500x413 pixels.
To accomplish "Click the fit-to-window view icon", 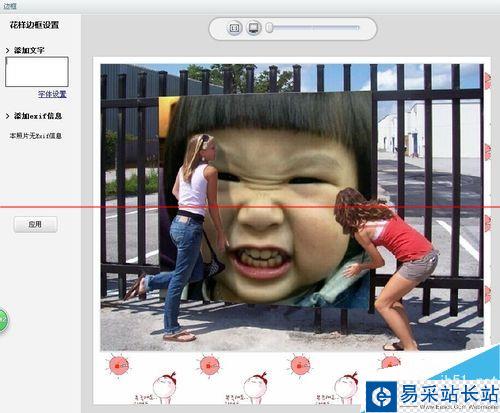I will point(234,28).
